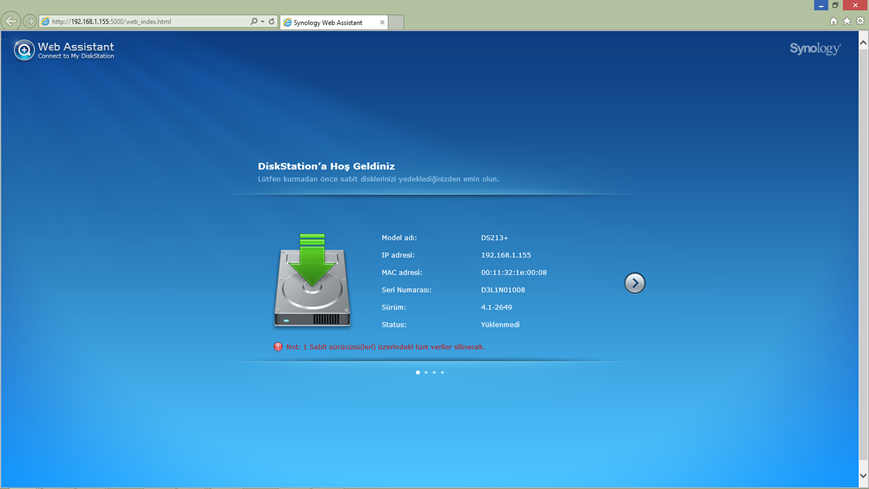
Task: Click the hard drive install icon
Action: pyautogui.click(x=312, y=280)
